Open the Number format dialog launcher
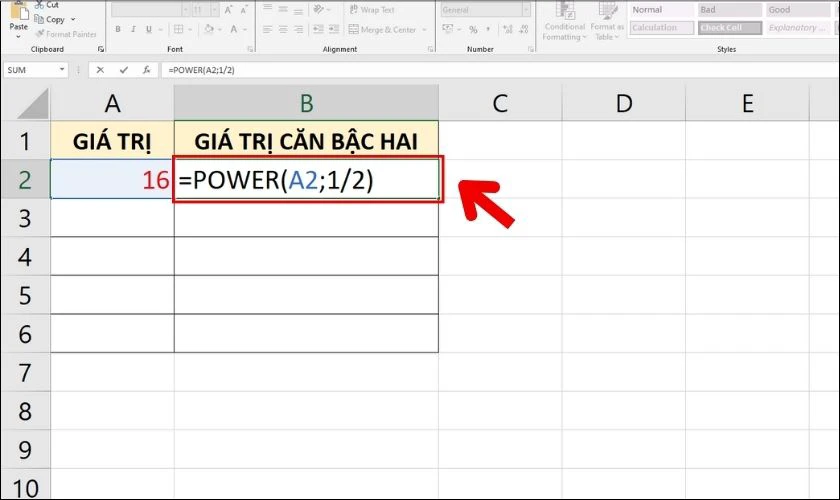 531,49
